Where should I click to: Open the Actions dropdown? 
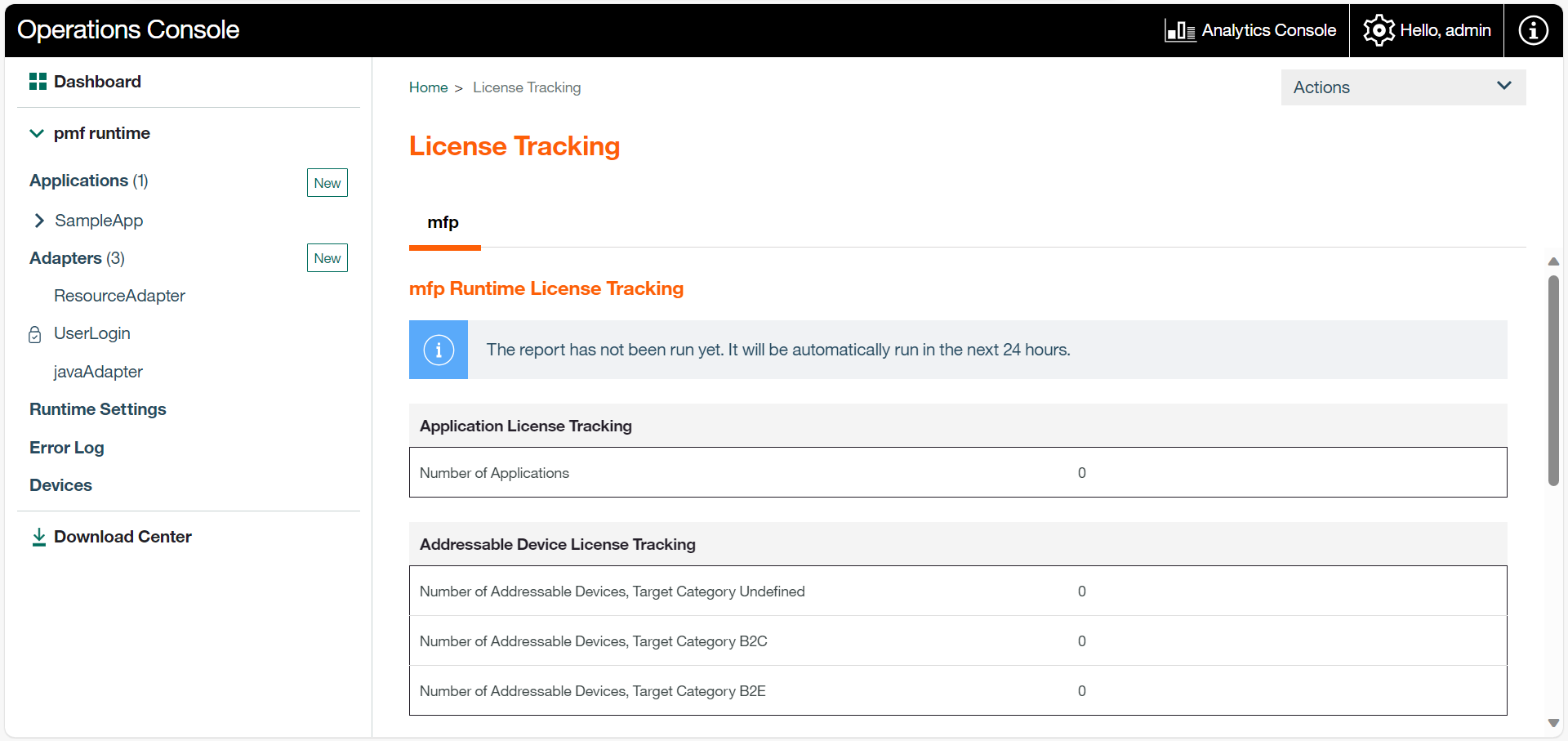pos(1402,87)
